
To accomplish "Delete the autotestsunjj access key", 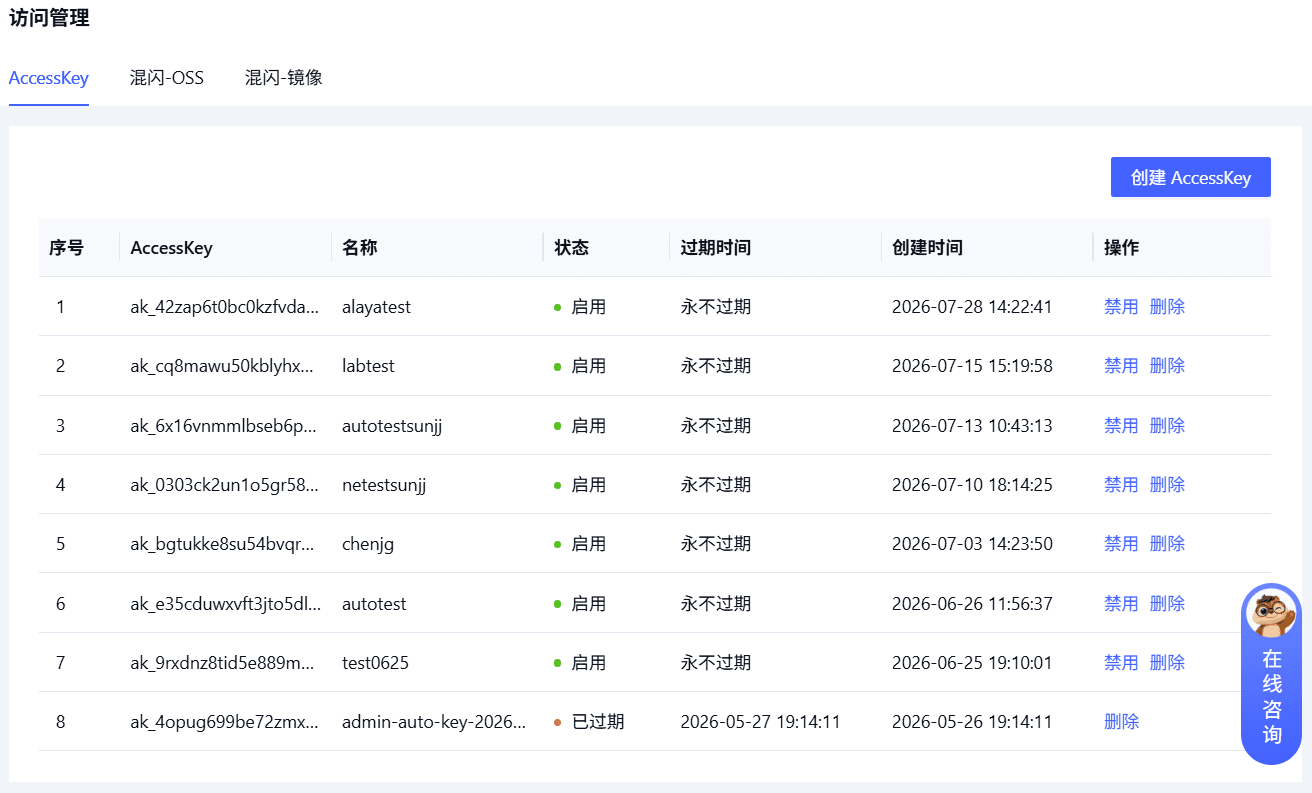I will [x=1167, y=426].
